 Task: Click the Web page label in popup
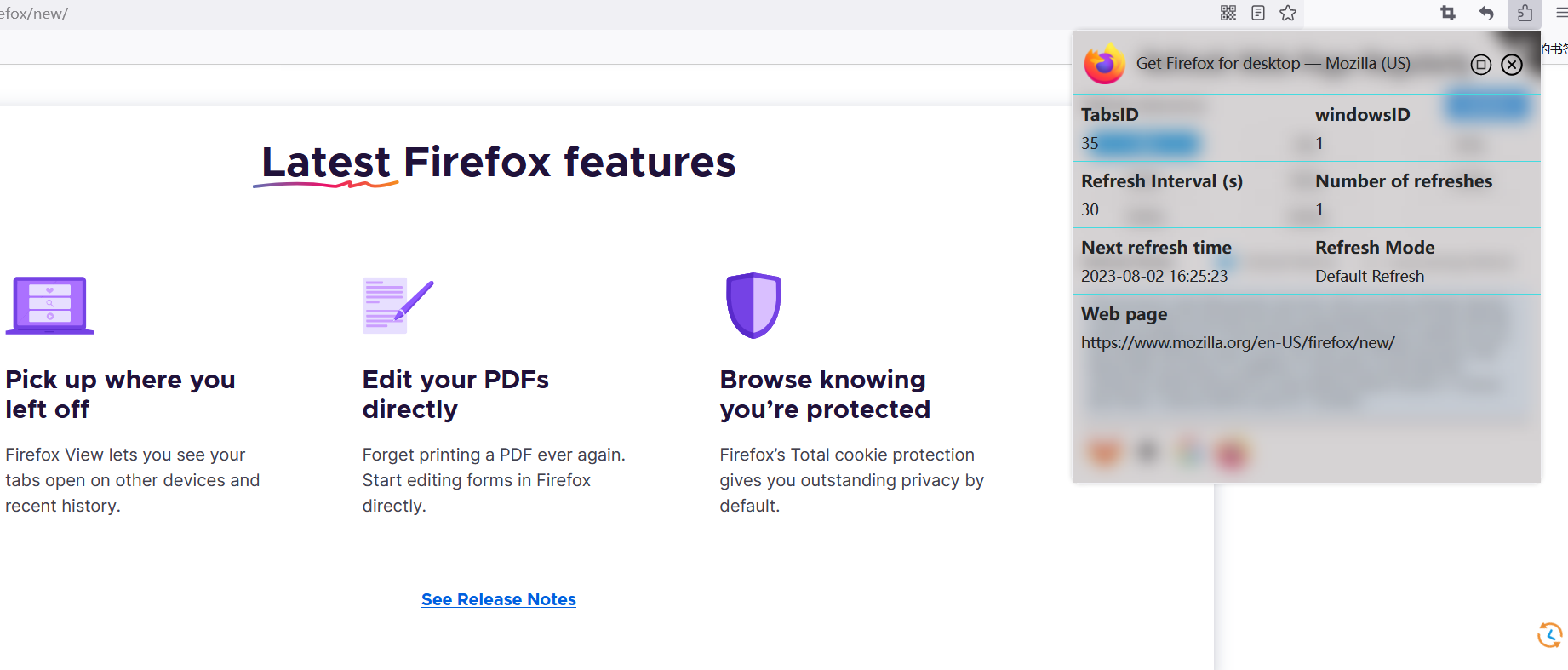pos(1124,314)
